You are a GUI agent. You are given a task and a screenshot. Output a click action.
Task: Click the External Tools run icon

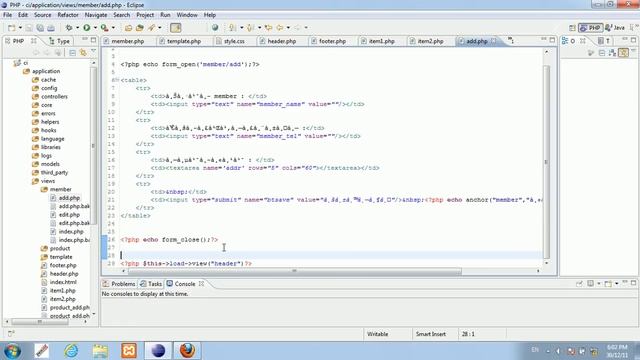pyautogui.click(x=104, y=28)
